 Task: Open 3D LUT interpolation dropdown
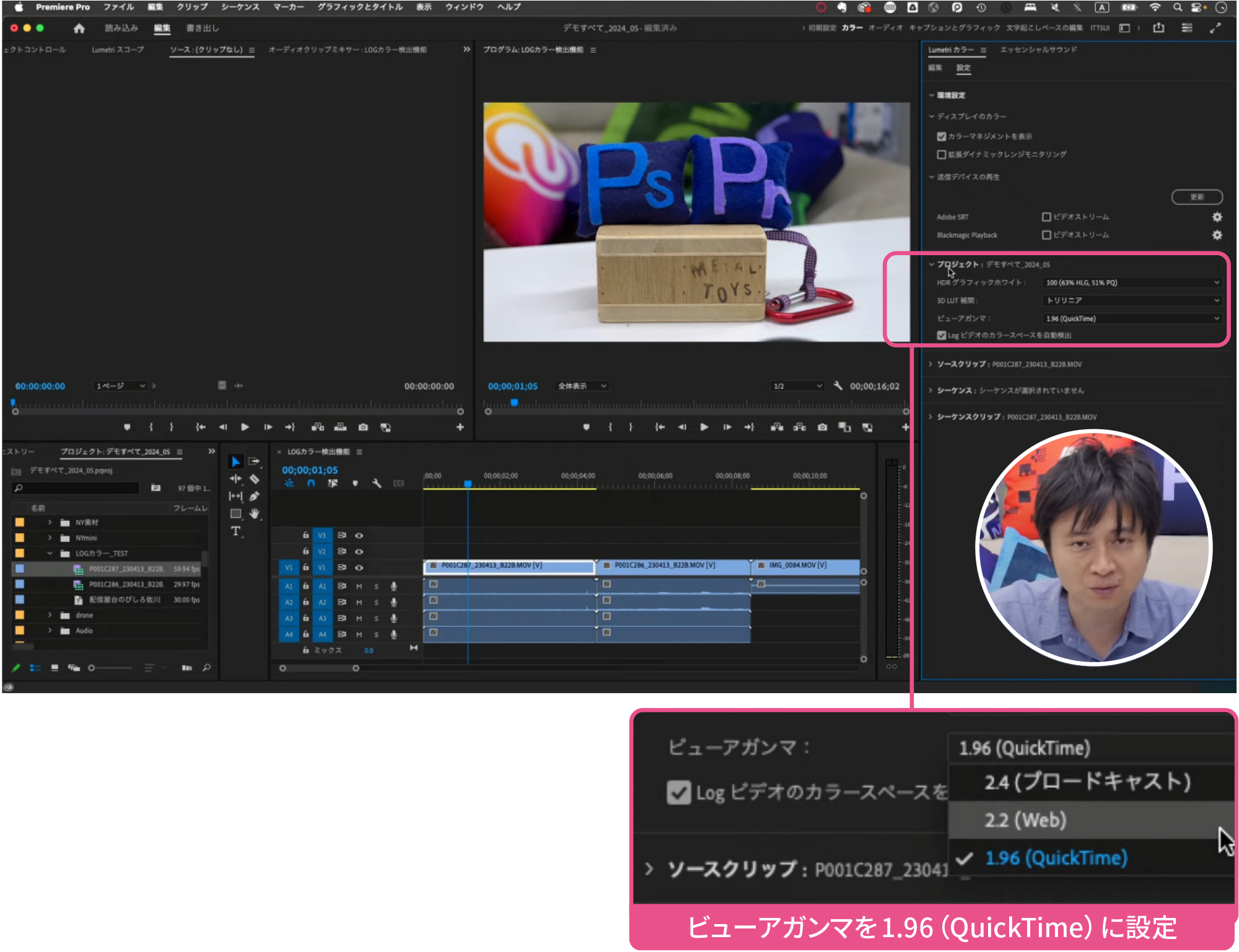[x=1132, y=300]
